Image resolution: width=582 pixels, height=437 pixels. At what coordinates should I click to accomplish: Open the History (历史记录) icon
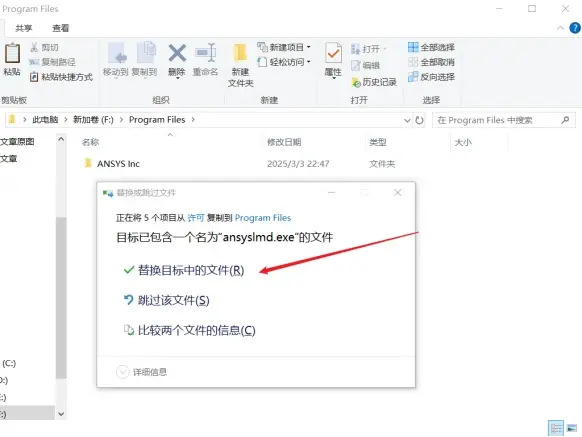coord(356,82)
